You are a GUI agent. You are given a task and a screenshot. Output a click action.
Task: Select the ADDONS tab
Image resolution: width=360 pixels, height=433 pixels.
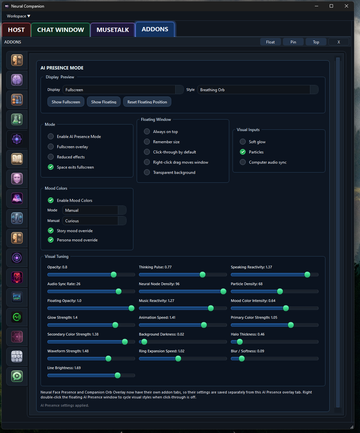coord(155,29)
